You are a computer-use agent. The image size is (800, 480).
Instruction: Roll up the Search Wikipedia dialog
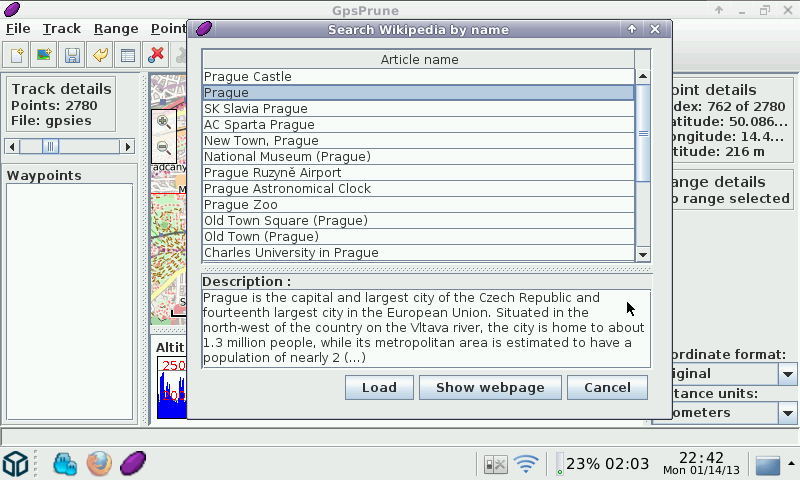click(x=632, y=29)
